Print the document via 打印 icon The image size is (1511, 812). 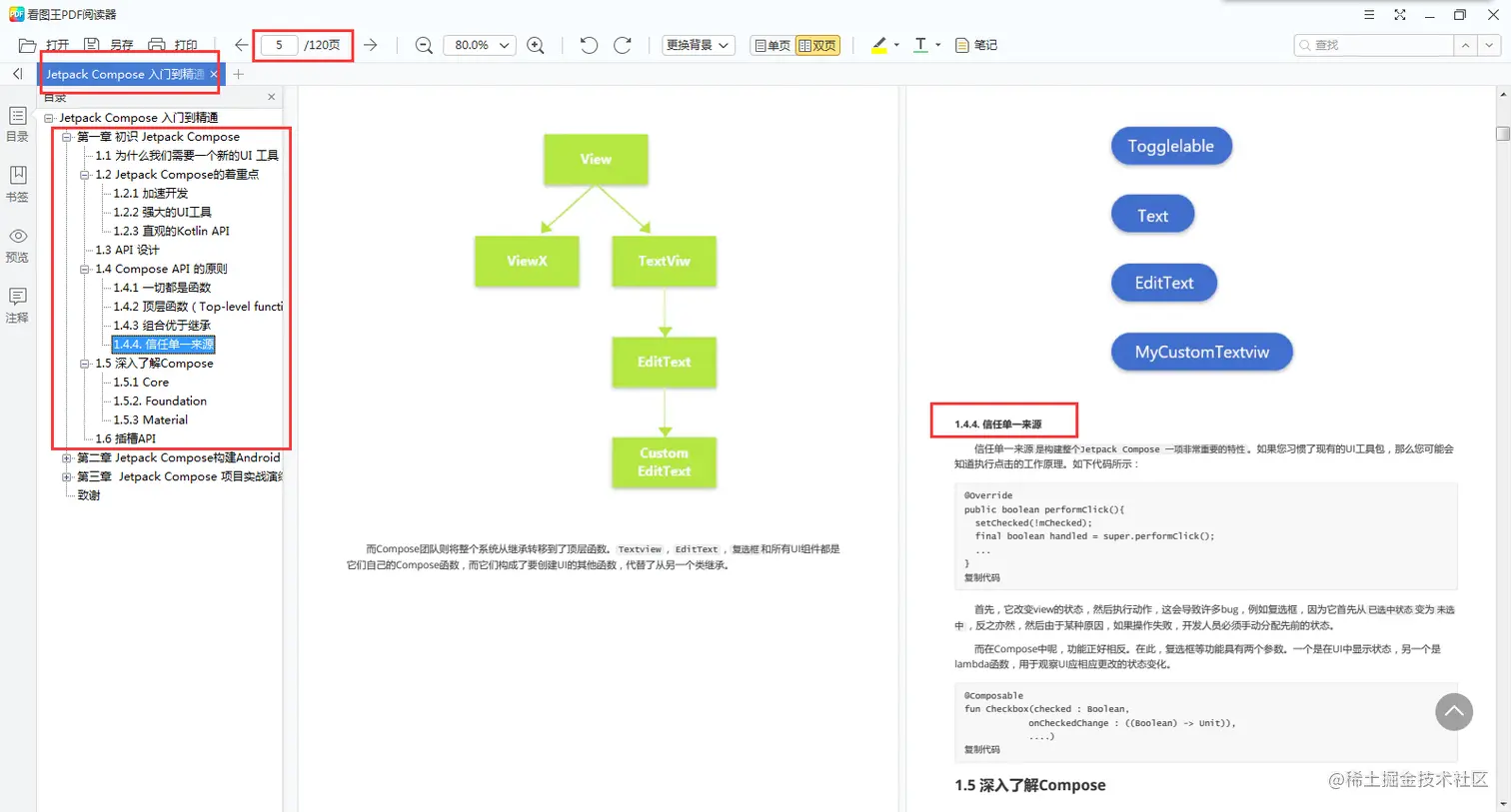pos(157,45)
